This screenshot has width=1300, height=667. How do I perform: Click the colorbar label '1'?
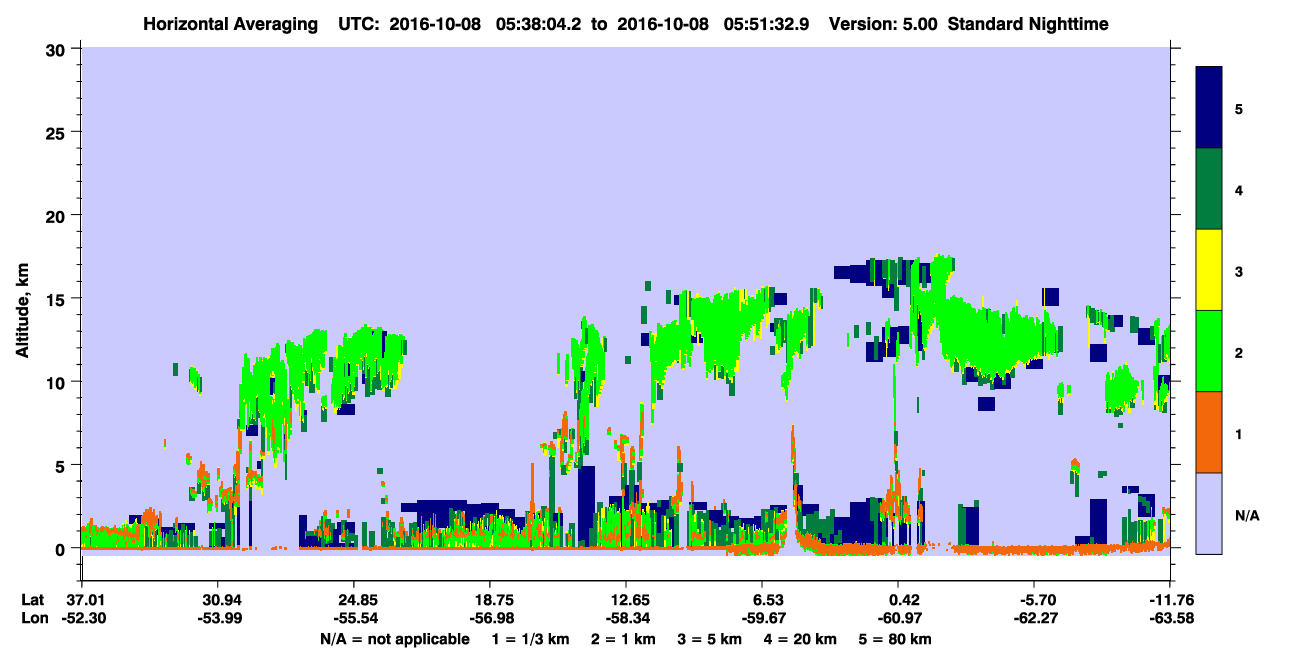[x=1238, y=433]
